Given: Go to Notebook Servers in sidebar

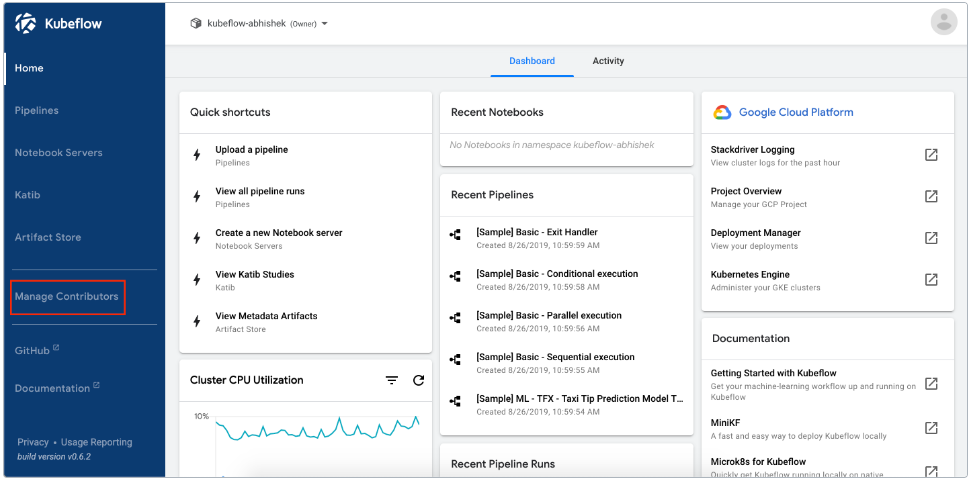Looking at the screenshot, I should click(x=58, y=153).
